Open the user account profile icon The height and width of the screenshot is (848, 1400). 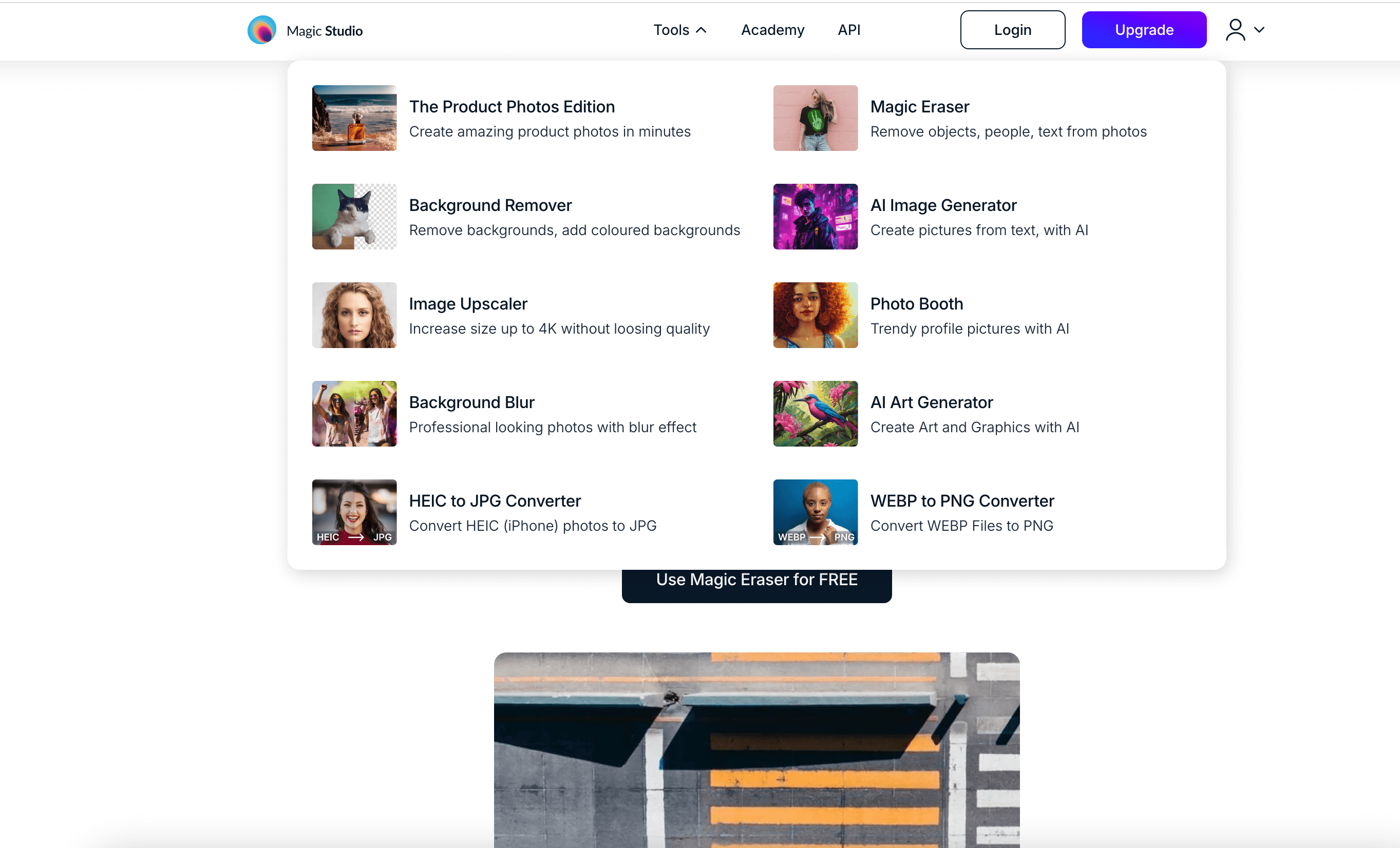coord(1235,30)
